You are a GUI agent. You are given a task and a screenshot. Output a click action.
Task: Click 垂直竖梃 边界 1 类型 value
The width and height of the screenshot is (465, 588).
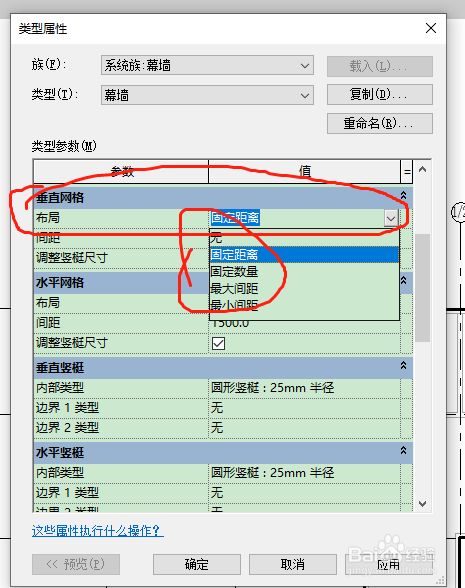[x=304, y=408]
